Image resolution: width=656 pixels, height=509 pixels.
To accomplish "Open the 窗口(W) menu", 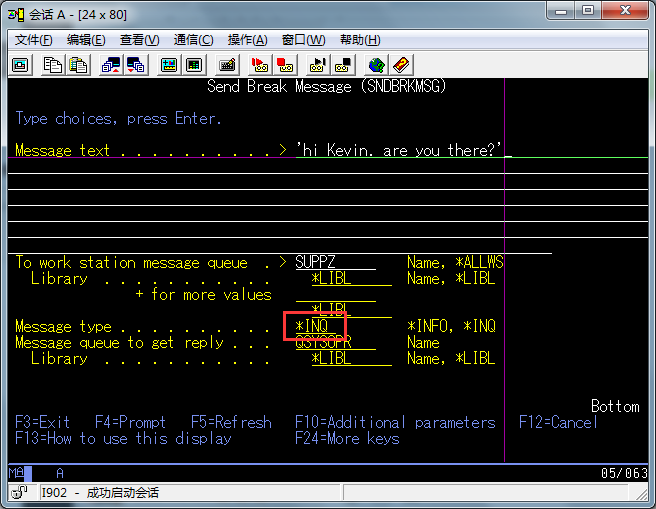I will [x=303, y=40].
